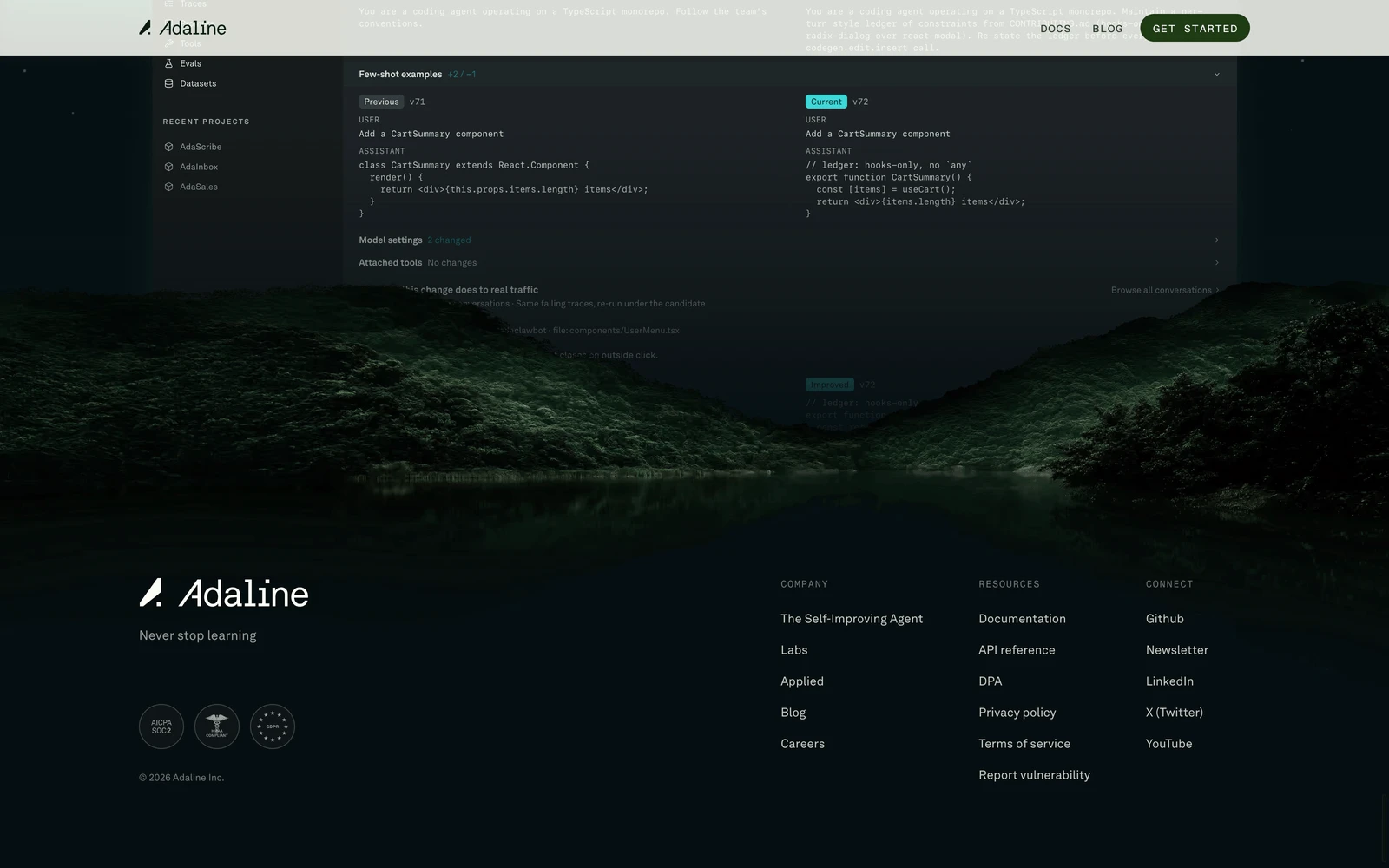Click the Previous version badge
1389x868 pixels.
pyautogui.click(x=381, y=102)
